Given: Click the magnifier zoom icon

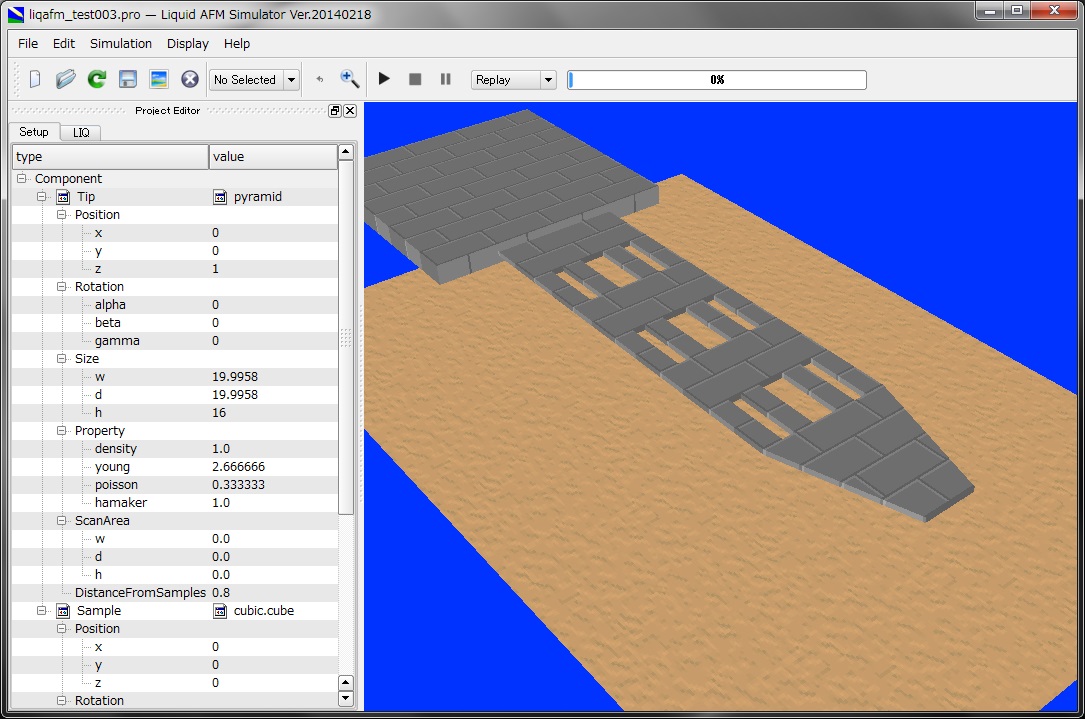Looking at the screenshot, I should coord(349,79).
